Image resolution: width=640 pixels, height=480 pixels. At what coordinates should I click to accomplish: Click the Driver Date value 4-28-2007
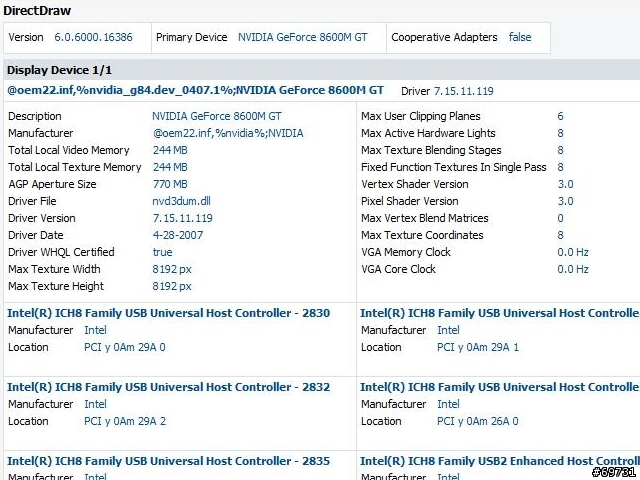tap(178, 236)
